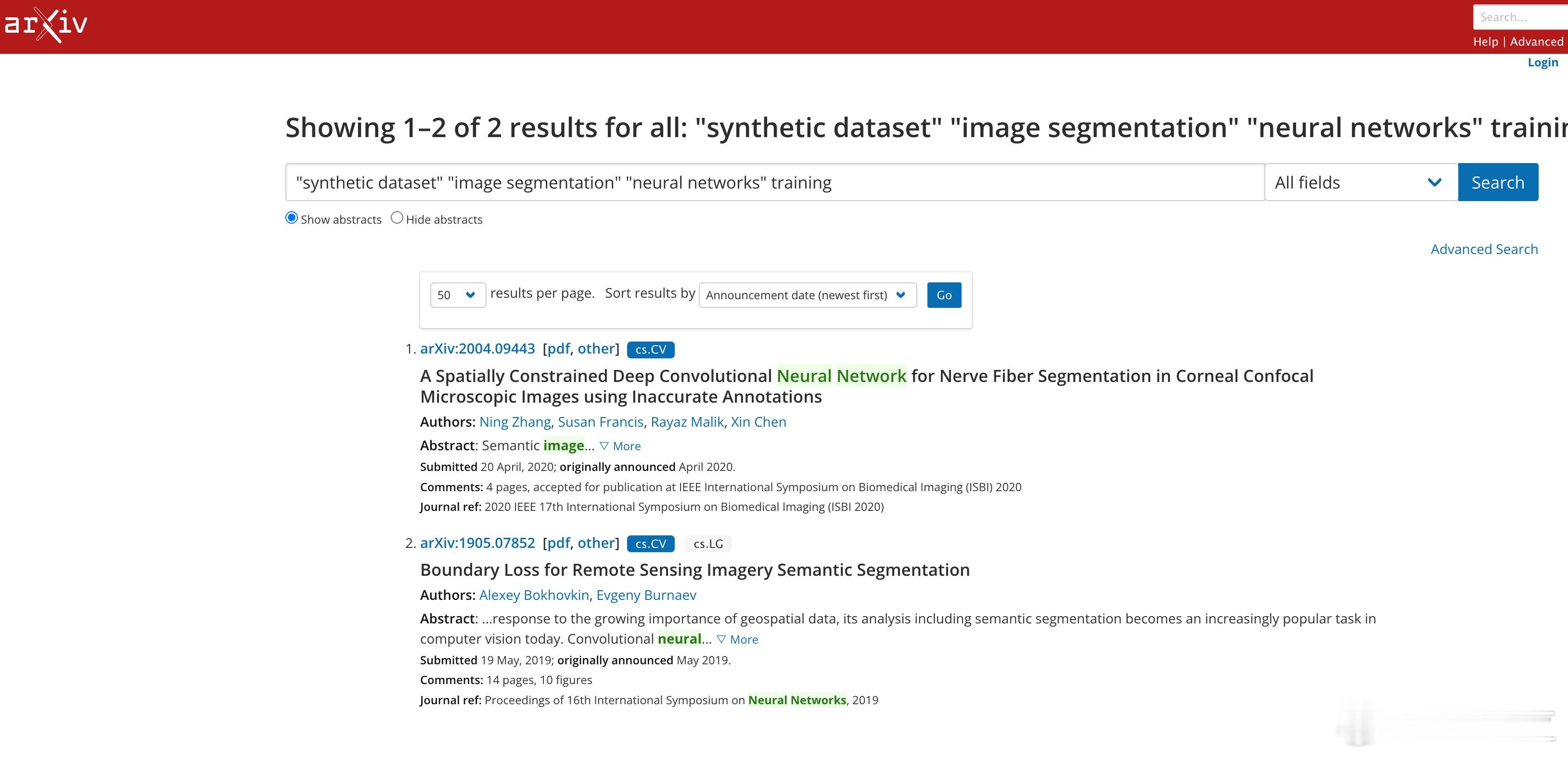Click the blue Search button
This screenshot has height=761, width=1568.
coord(1498,182)
